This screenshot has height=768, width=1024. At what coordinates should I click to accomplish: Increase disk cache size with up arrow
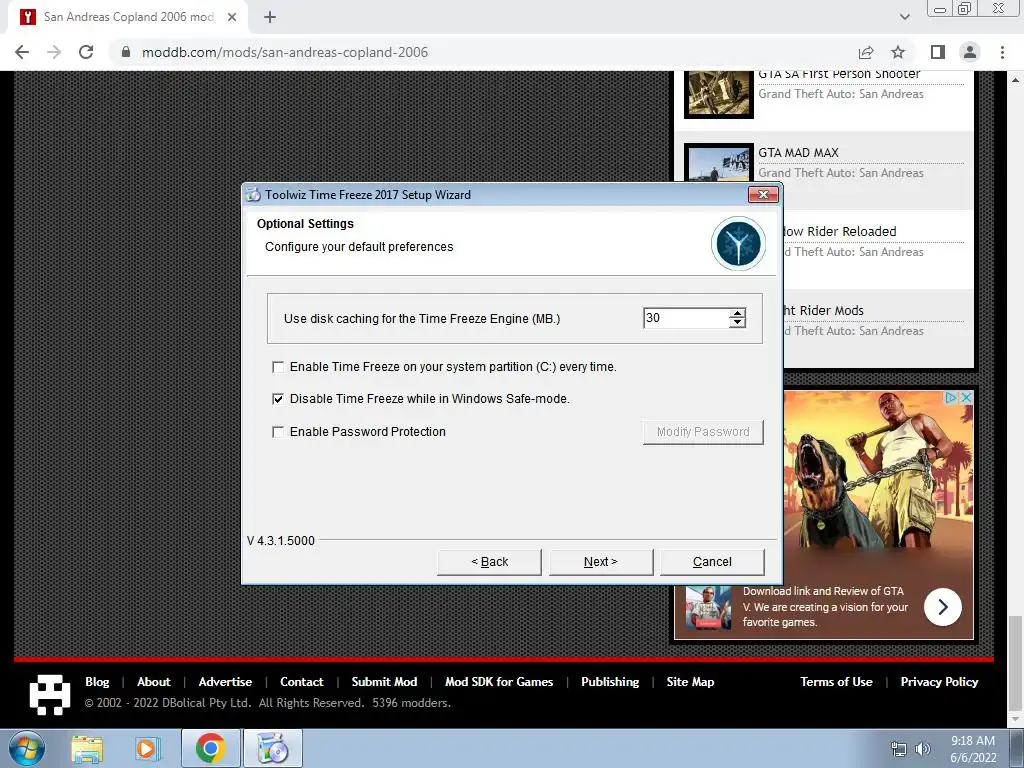(737, 313)
